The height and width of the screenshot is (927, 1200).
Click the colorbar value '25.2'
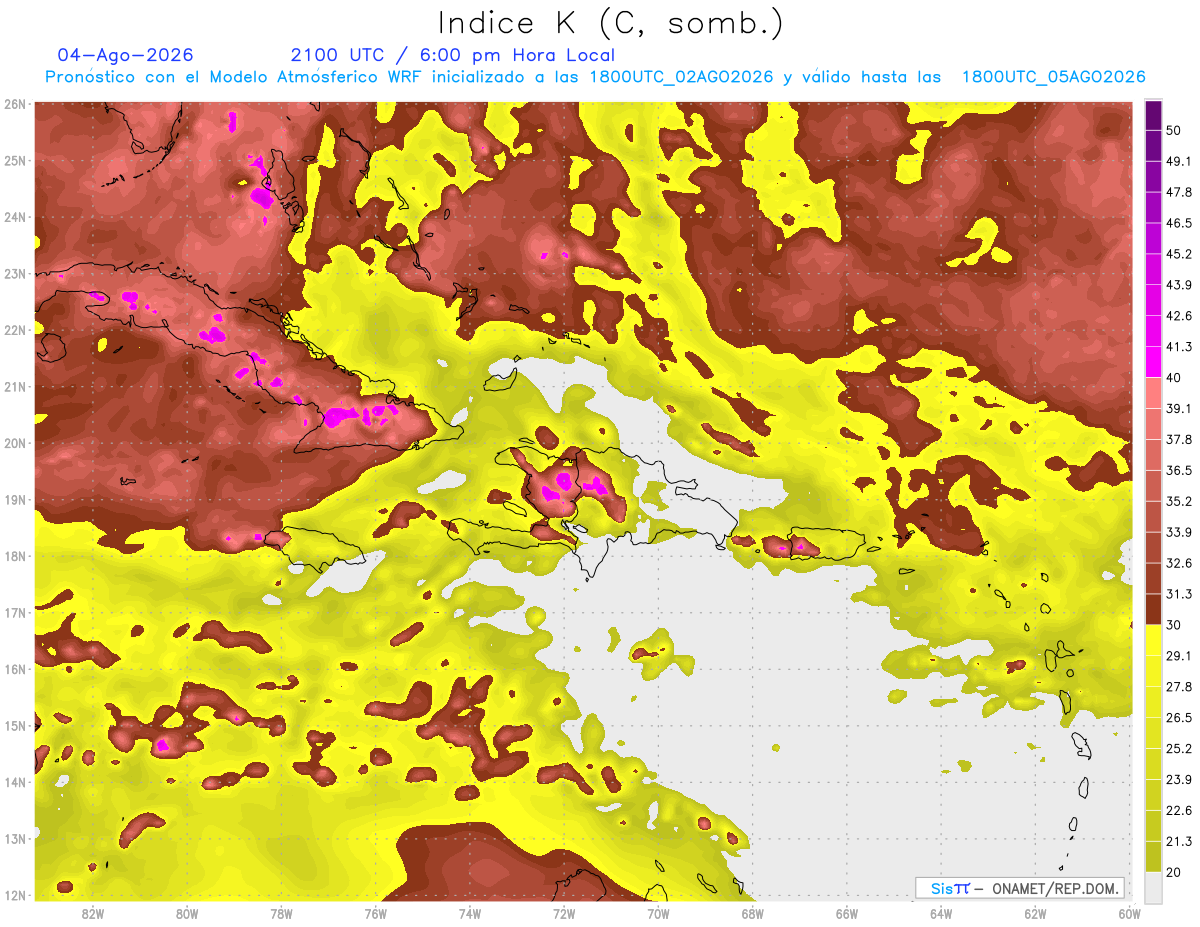click(x=1179, y=748)
